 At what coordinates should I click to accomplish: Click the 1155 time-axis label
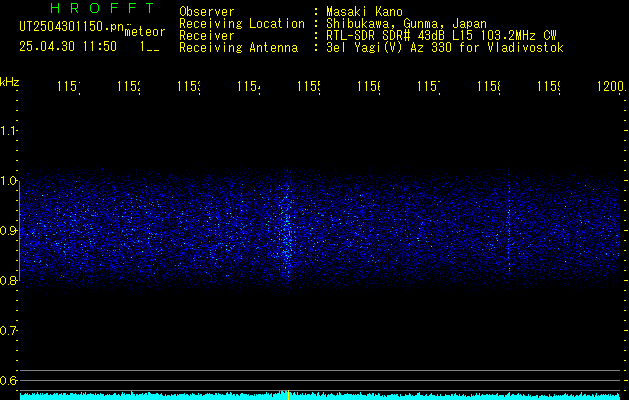309,86
